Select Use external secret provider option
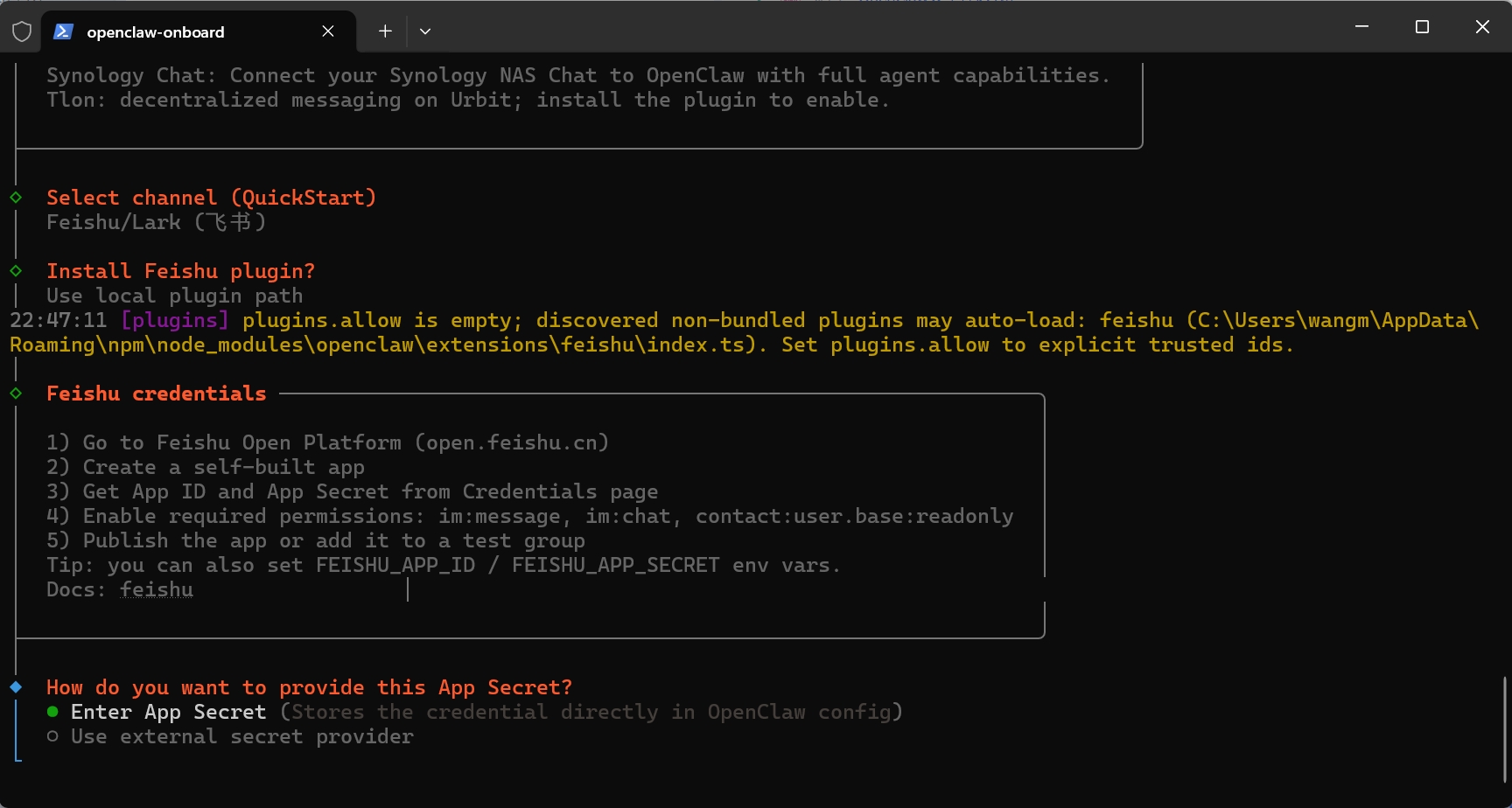 tap(241, 736)
